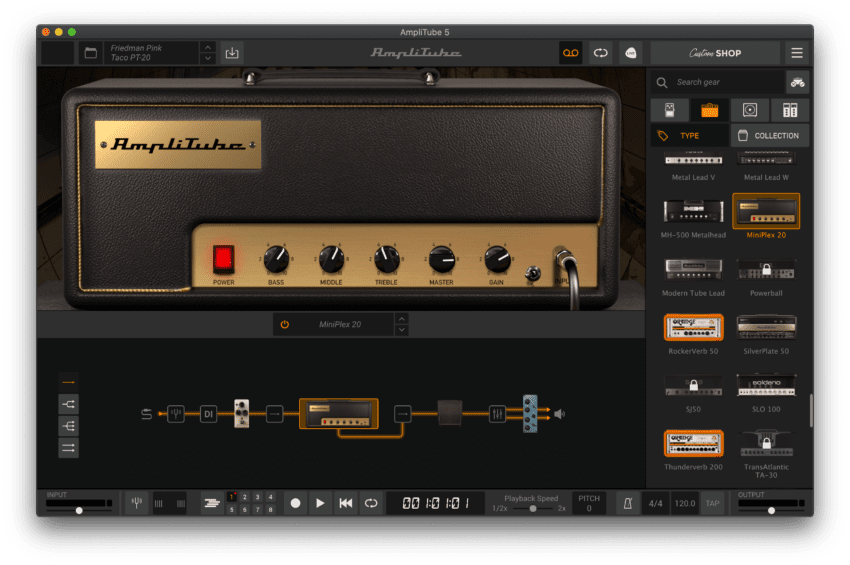Select the MH-500 Metalhead amp thumbnail
The image size is (850, 565).
[x=693, y=211]
